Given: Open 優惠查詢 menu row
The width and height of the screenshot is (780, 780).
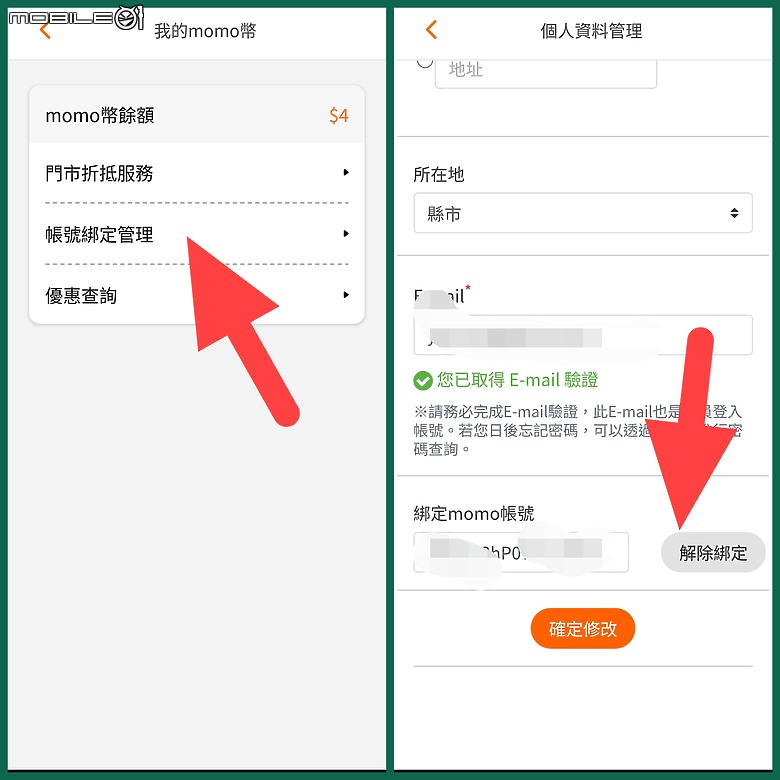Looking at the screenshot, I should pyautogui.click(x=196, y=295).
